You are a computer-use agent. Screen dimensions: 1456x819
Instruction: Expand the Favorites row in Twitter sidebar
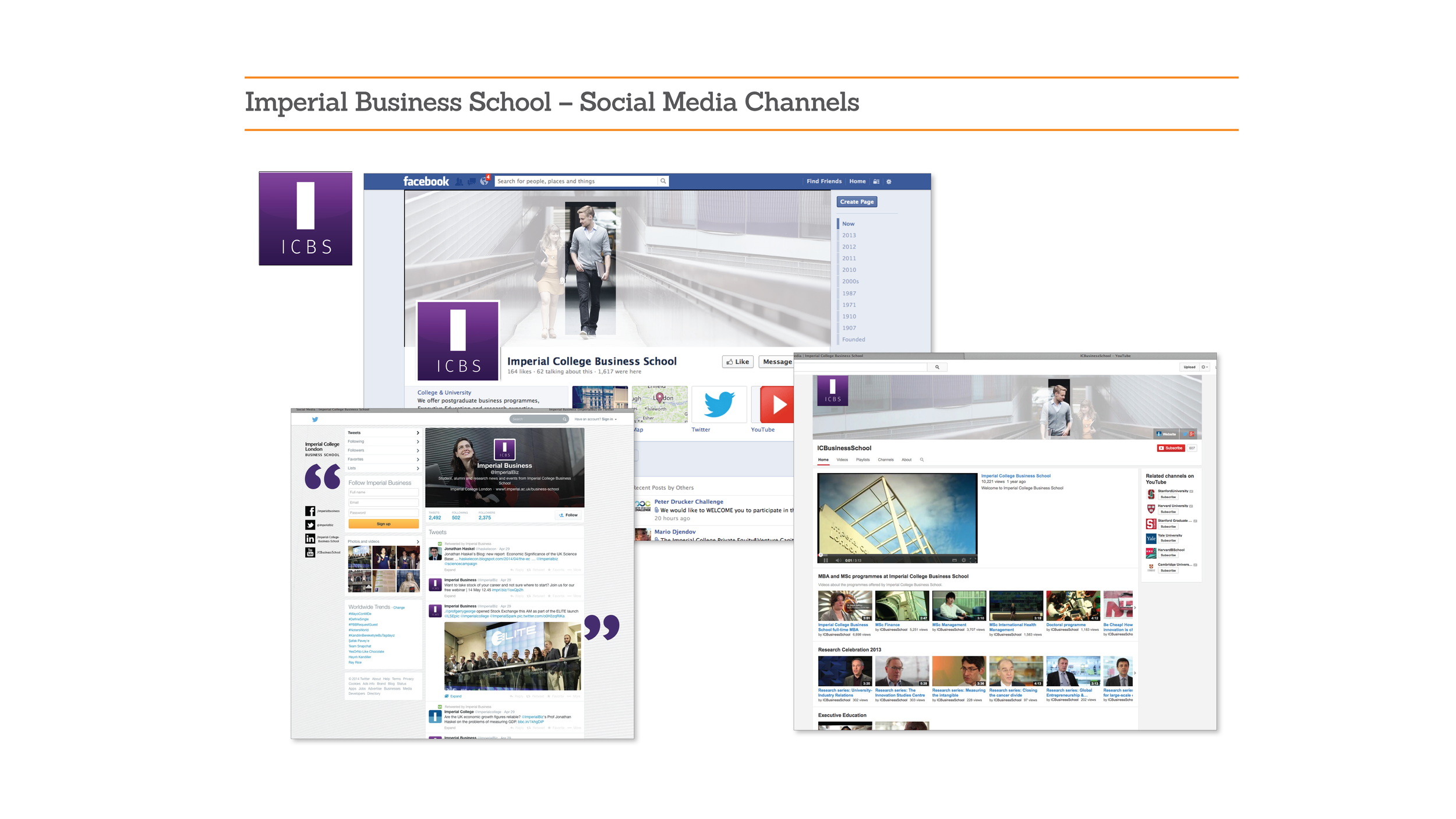(x=383, y=460)
